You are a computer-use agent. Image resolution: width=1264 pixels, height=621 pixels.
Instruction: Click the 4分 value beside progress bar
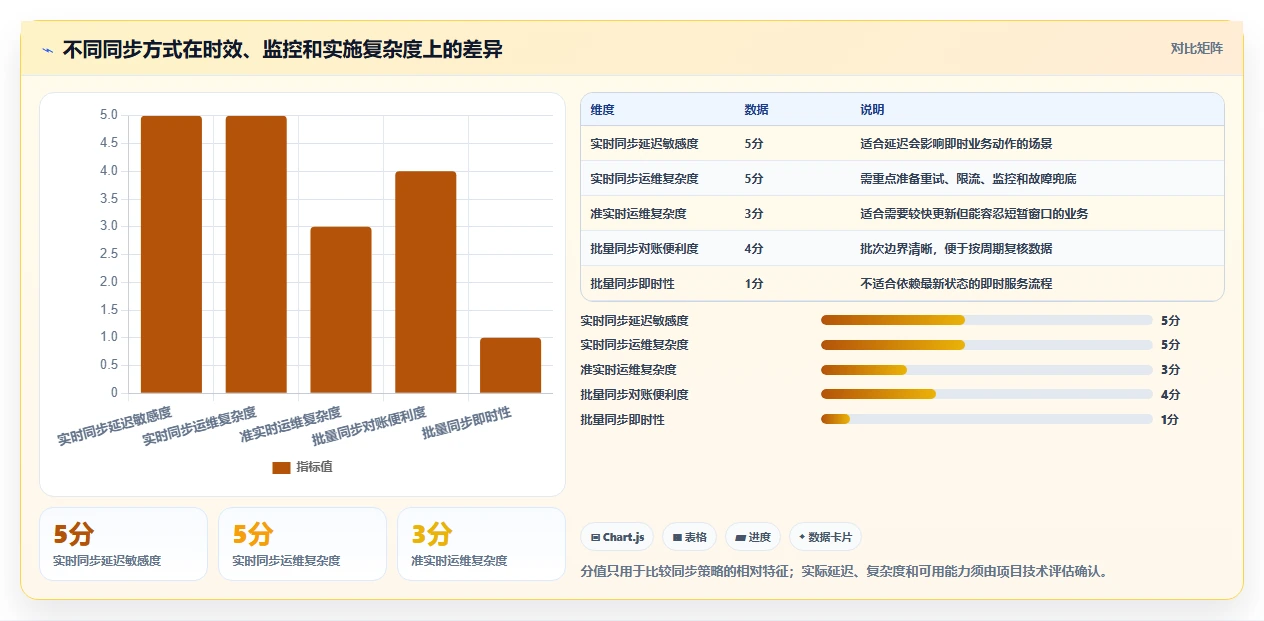1170,395
